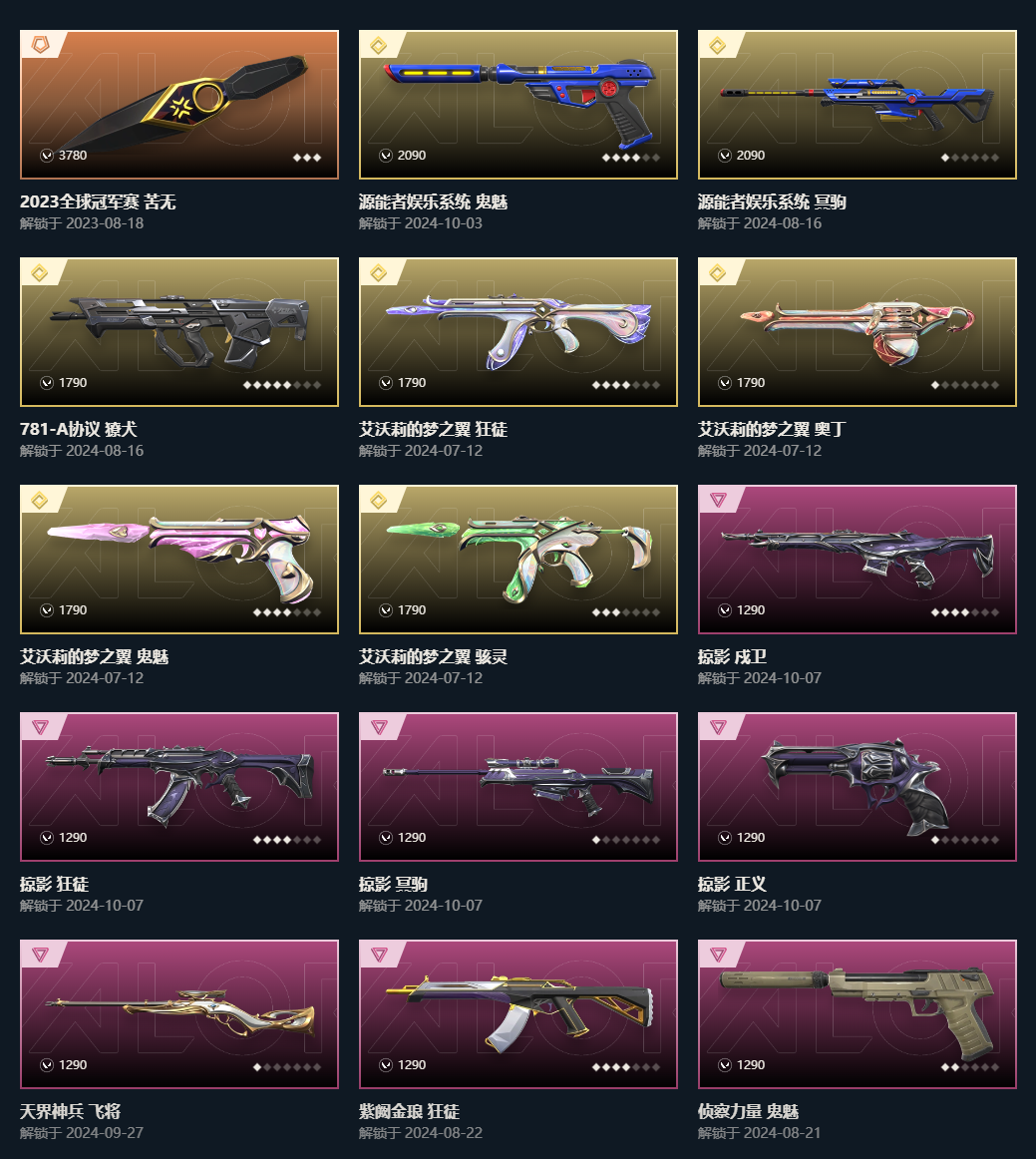Click the pink tier icon on the 掠影 戍卫 card
1036x1159 pixels.
[x=718, y=501]
